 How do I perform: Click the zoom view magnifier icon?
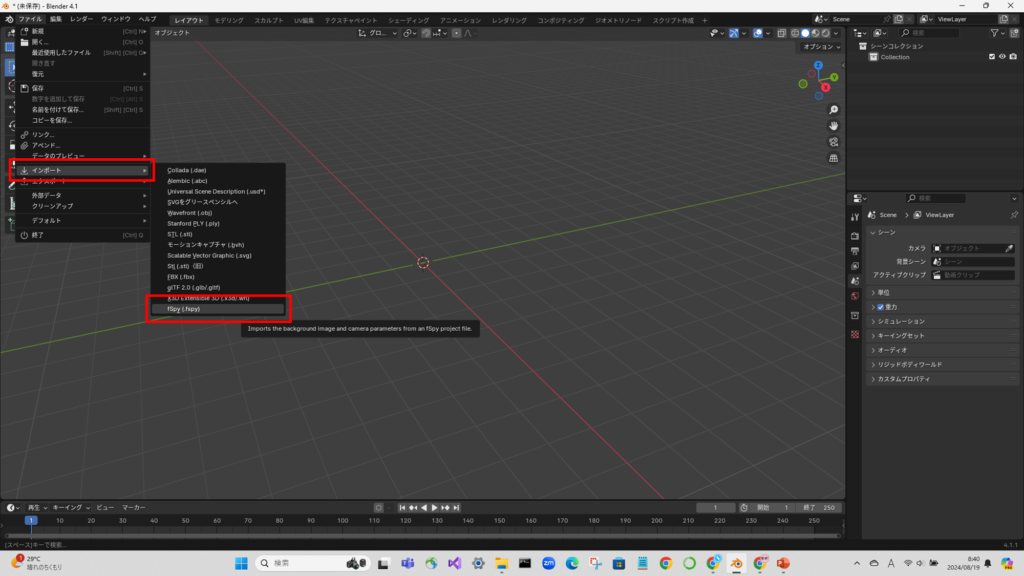point(834,110)
